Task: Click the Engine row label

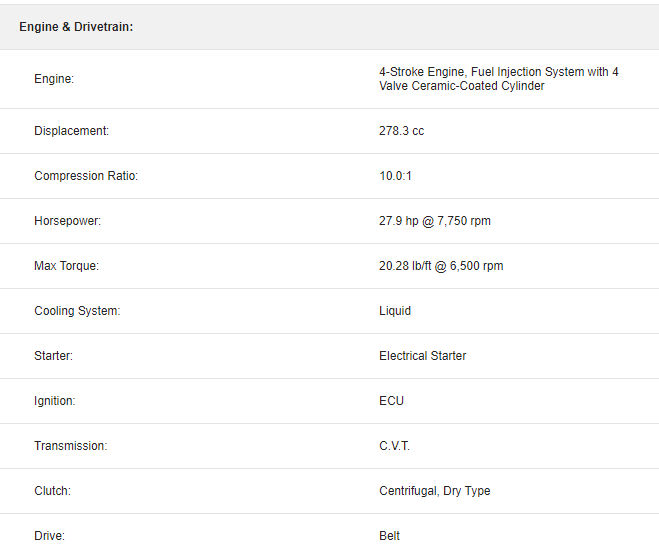Action: click(54, 79)
